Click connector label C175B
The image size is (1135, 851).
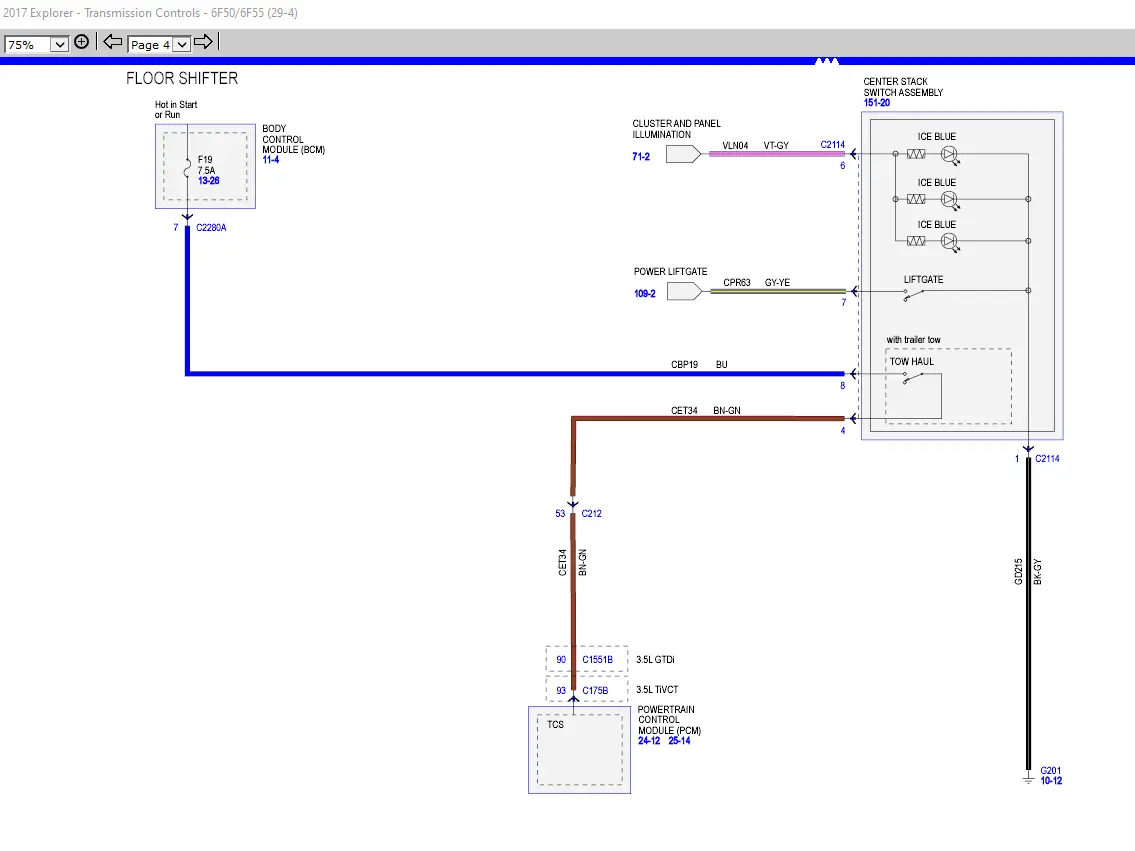click(x=595, y=691)
